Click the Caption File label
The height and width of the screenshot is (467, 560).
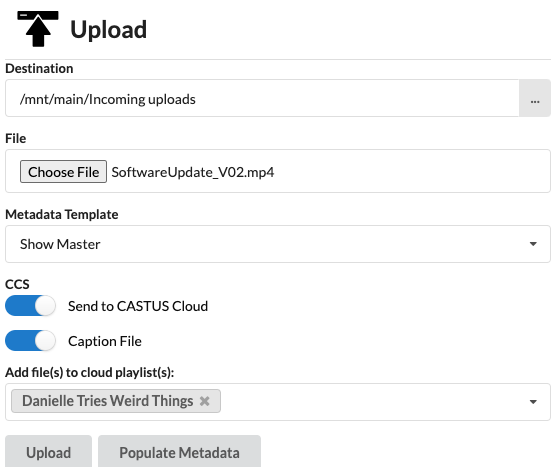click(x=105, y=341)
